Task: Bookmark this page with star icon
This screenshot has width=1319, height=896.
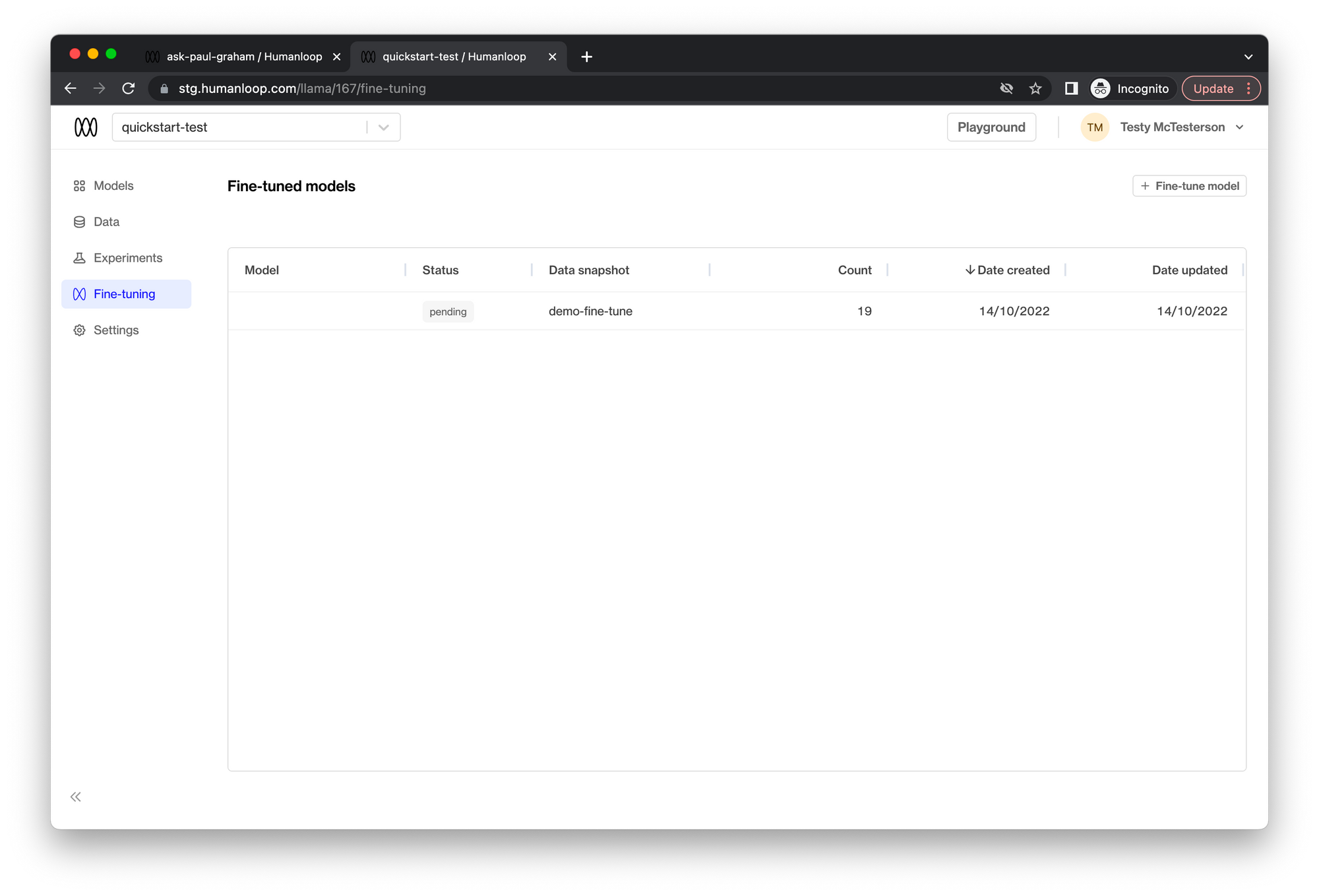Action: point(1035,88)
